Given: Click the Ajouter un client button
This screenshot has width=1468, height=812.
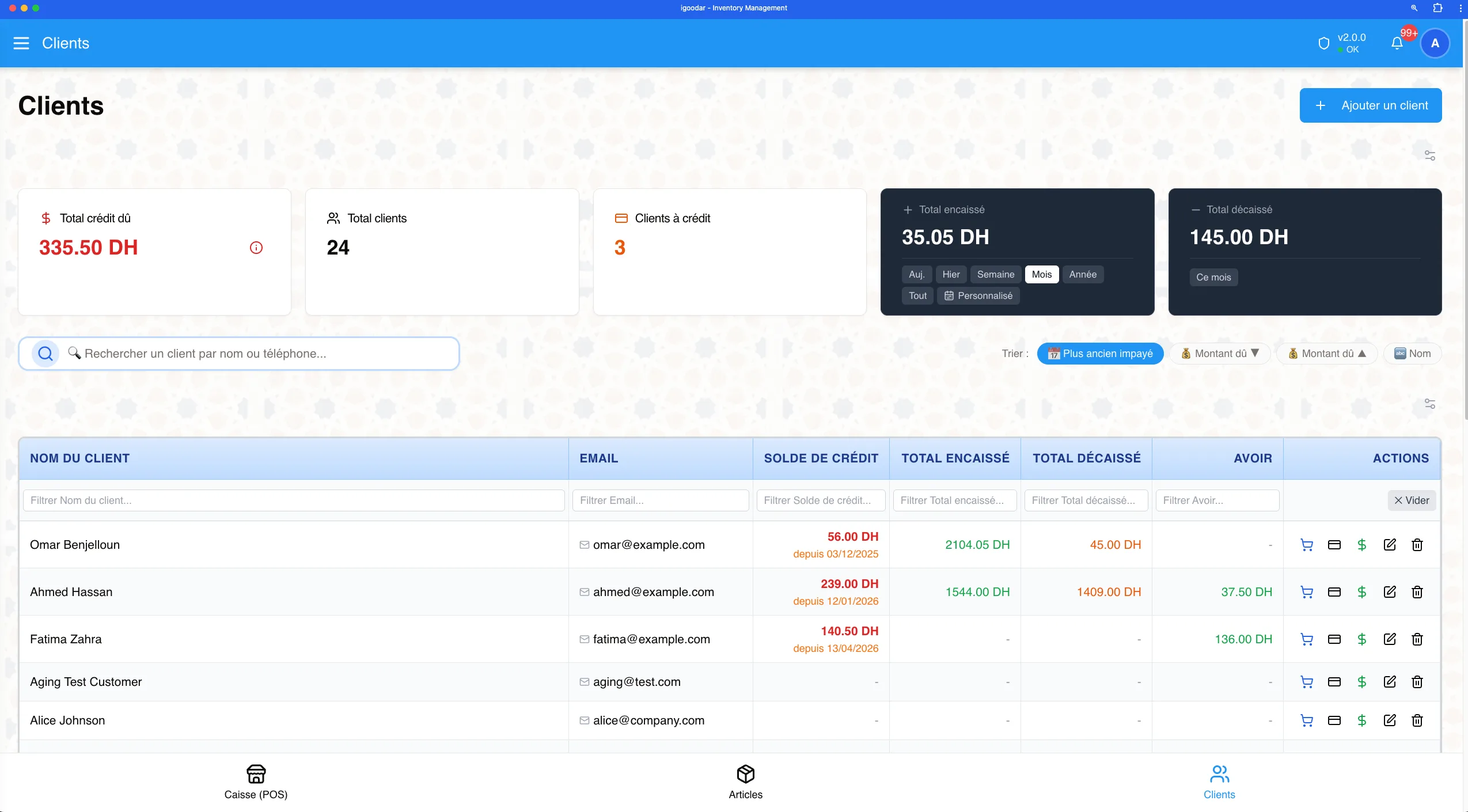Looking at the screenshot, I should point(1371,105).
